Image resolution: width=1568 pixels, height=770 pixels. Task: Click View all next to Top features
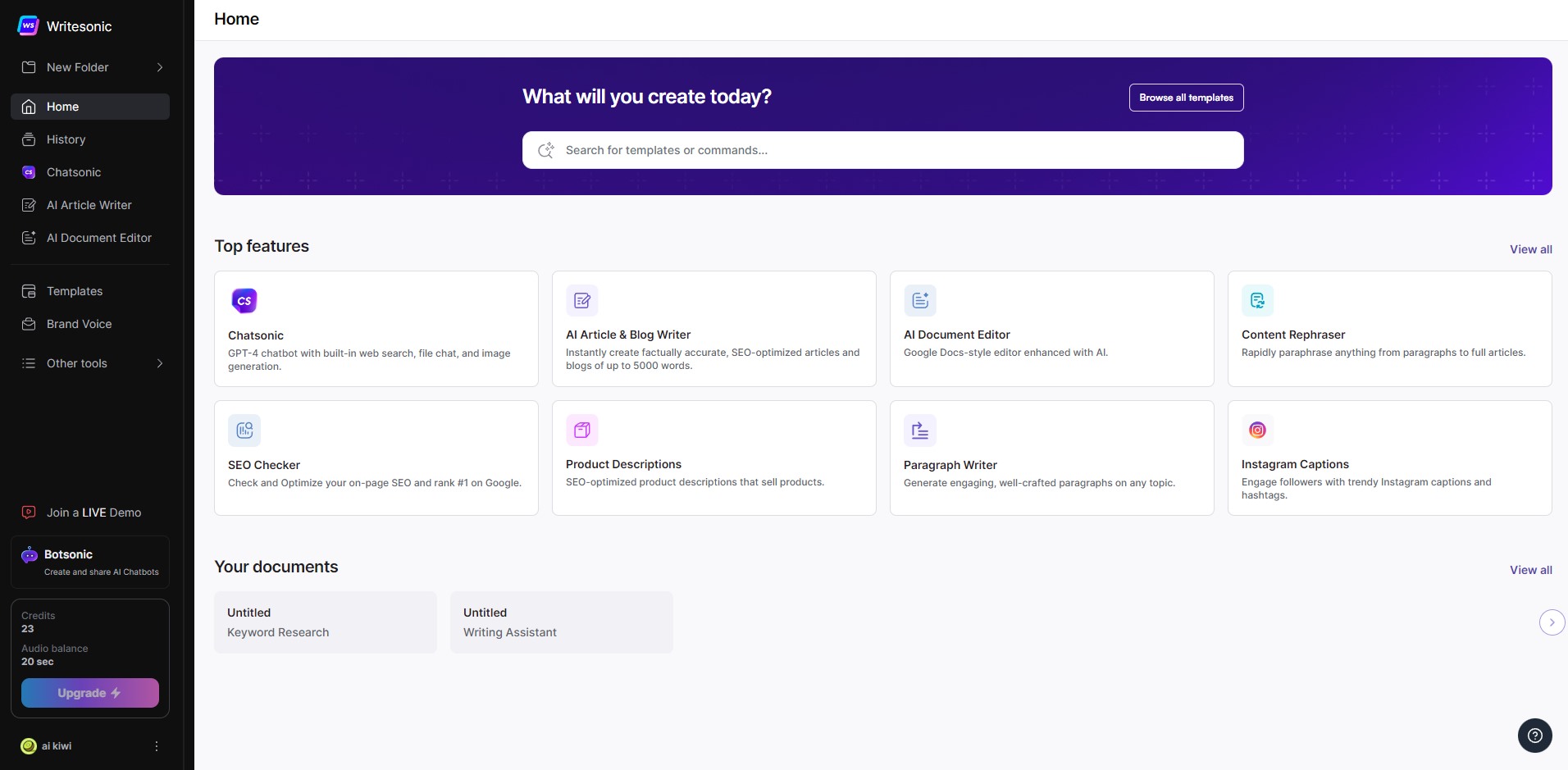[x=1531, y=249]
